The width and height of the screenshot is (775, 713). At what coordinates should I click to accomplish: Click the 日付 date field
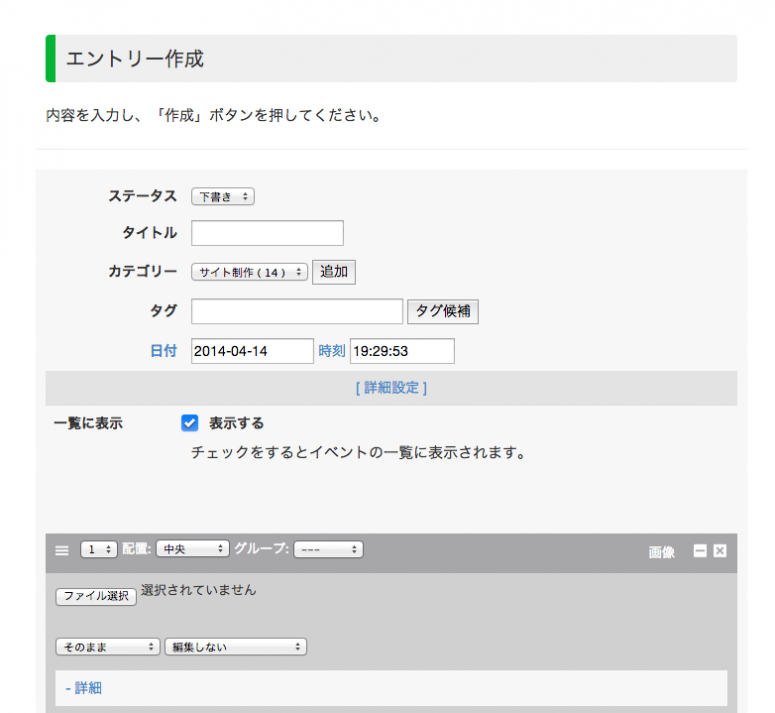tap(252, 351)
